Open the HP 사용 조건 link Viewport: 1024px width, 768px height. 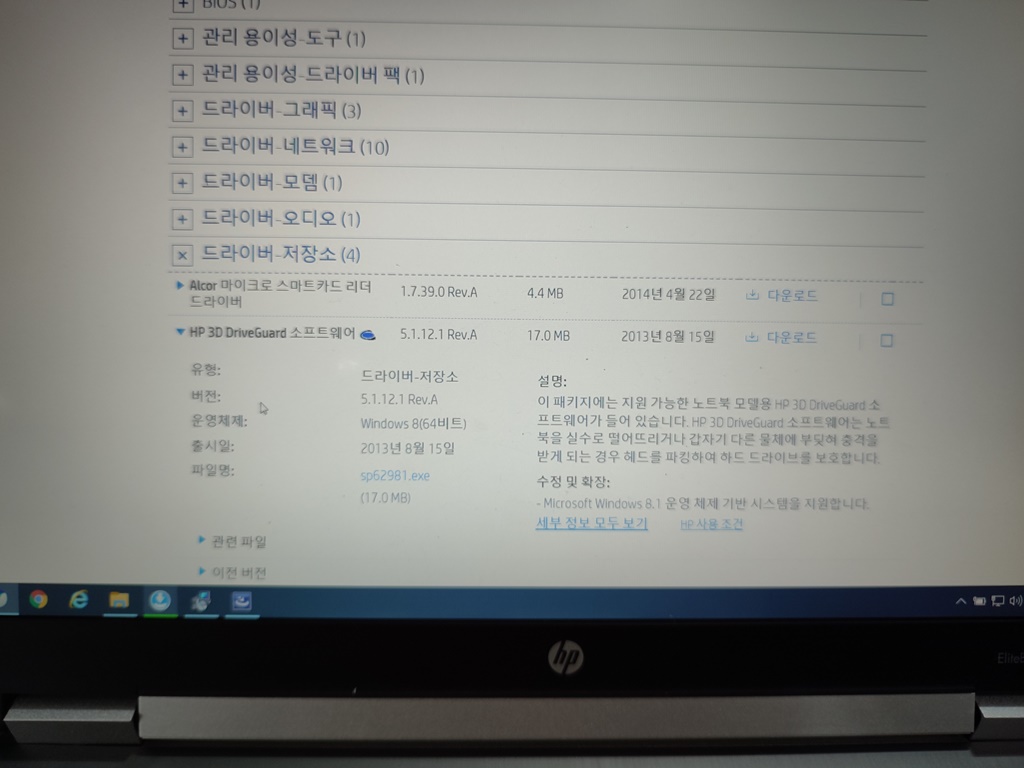click(711, 524)
